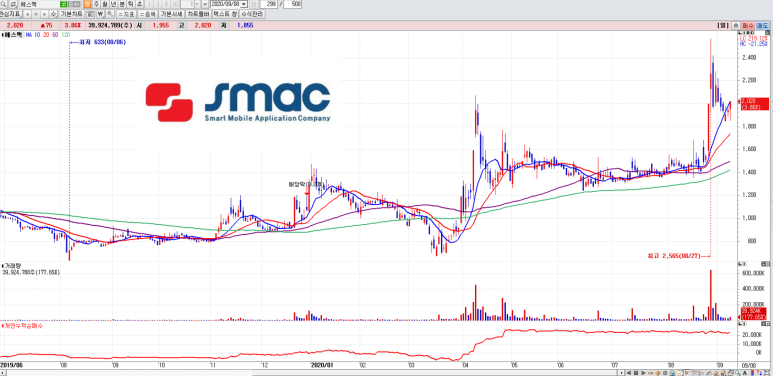Click the [일] period label

pyautogui.click(x=723, y=26)
